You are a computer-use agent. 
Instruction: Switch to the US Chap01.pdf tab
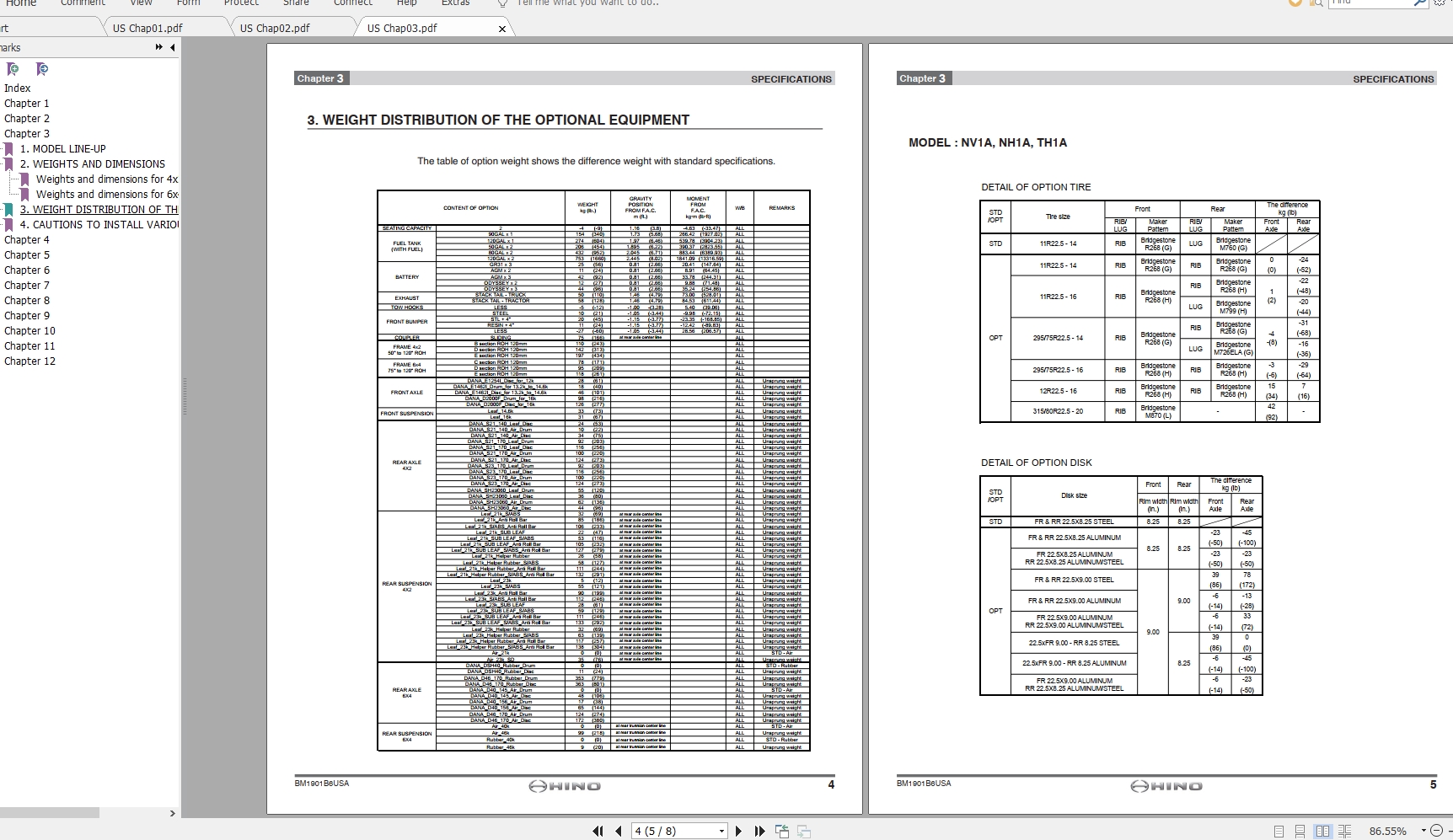147,28
